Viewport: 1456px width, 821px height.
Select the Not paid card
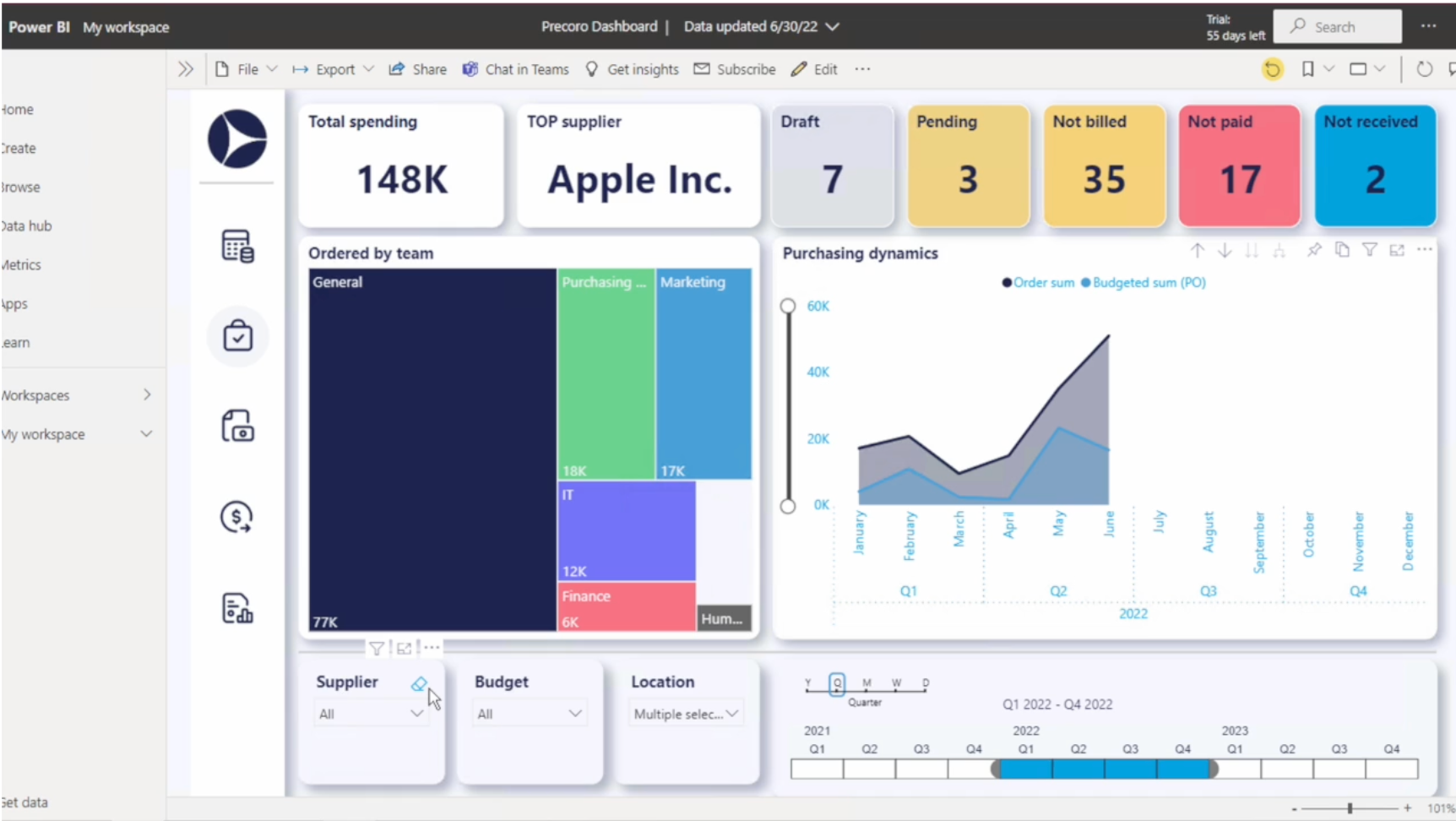pyautogui.click(x=1240, y=166)
